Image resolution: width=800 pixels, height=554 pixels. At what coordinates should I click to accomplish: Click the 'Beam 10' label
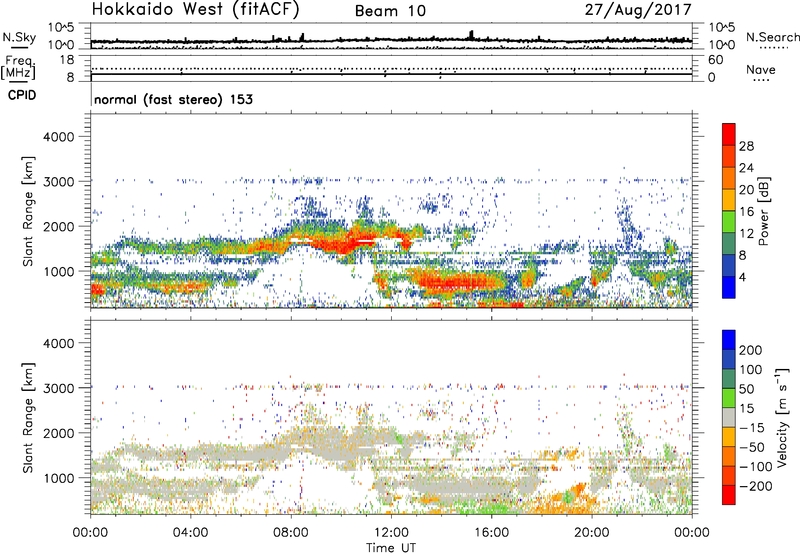390,11
